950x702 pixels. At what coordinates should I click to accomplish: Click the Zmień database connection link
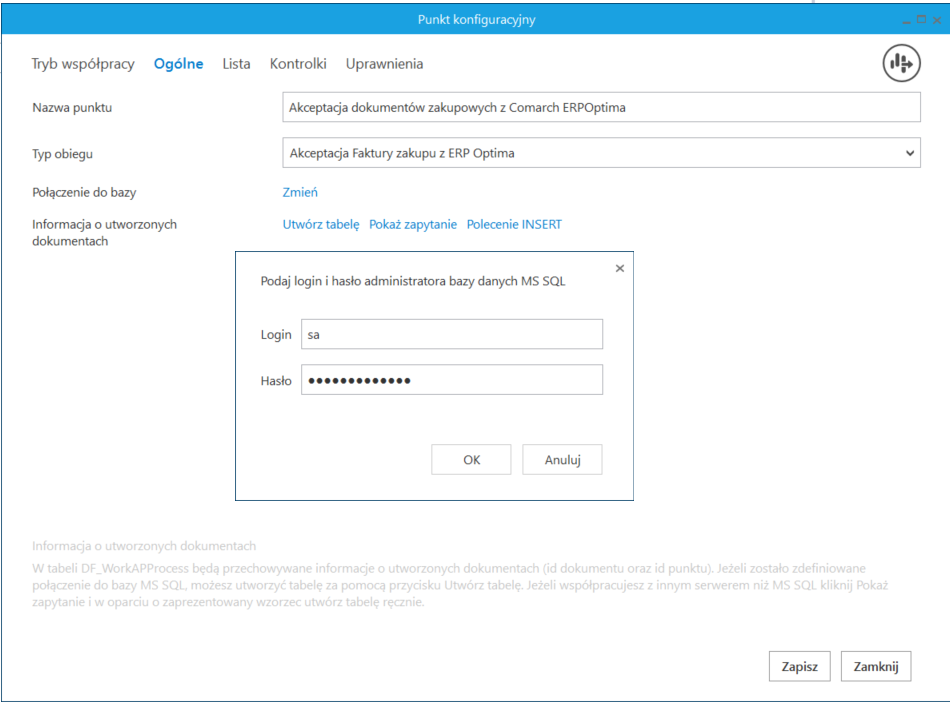coord(300,192)
